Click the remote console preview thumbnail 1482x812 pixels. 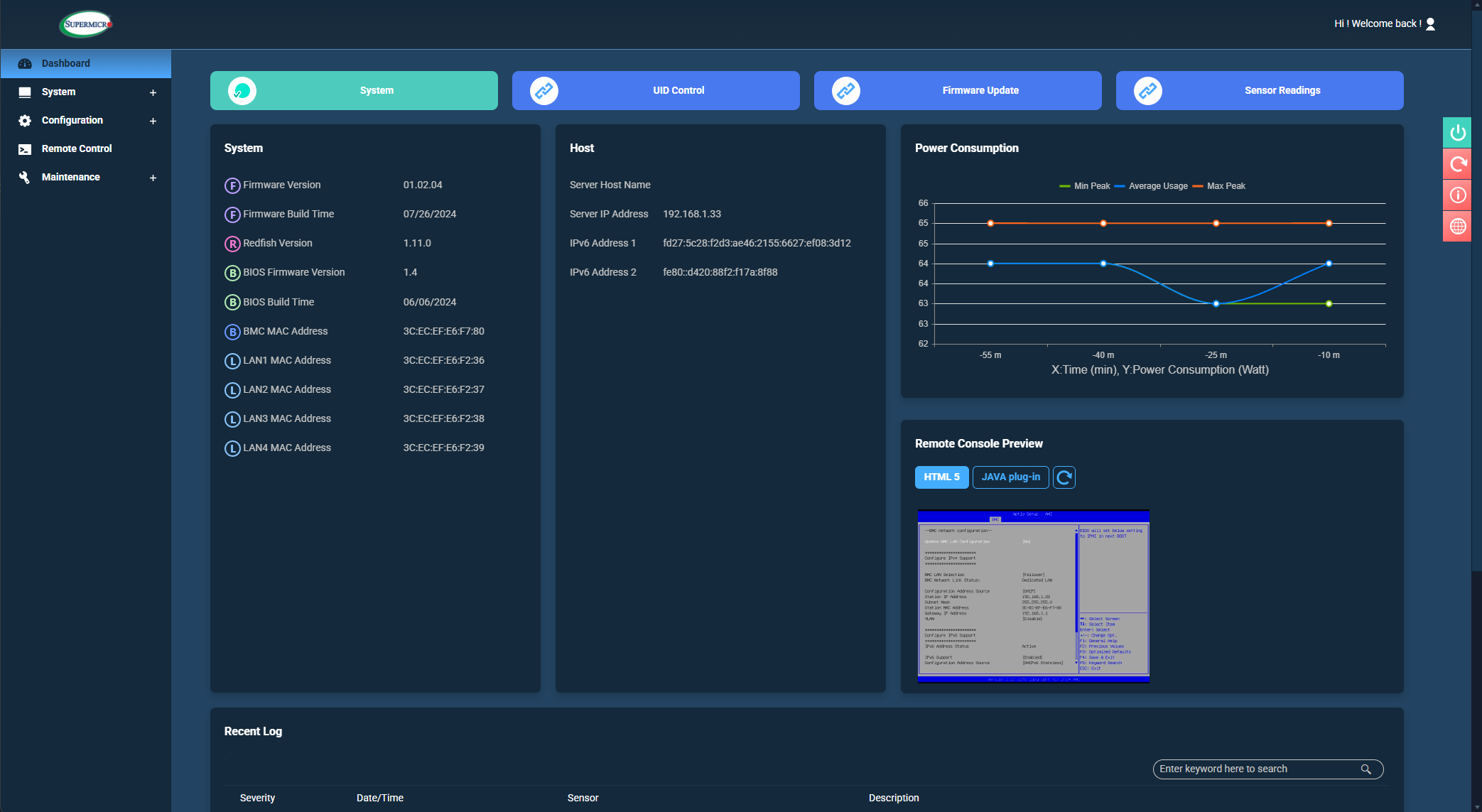[1033, 597]
